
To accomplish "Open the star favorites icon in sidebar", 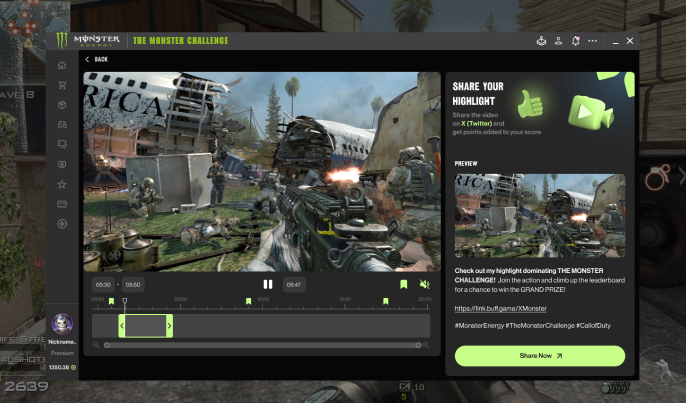I will [62, 184].
